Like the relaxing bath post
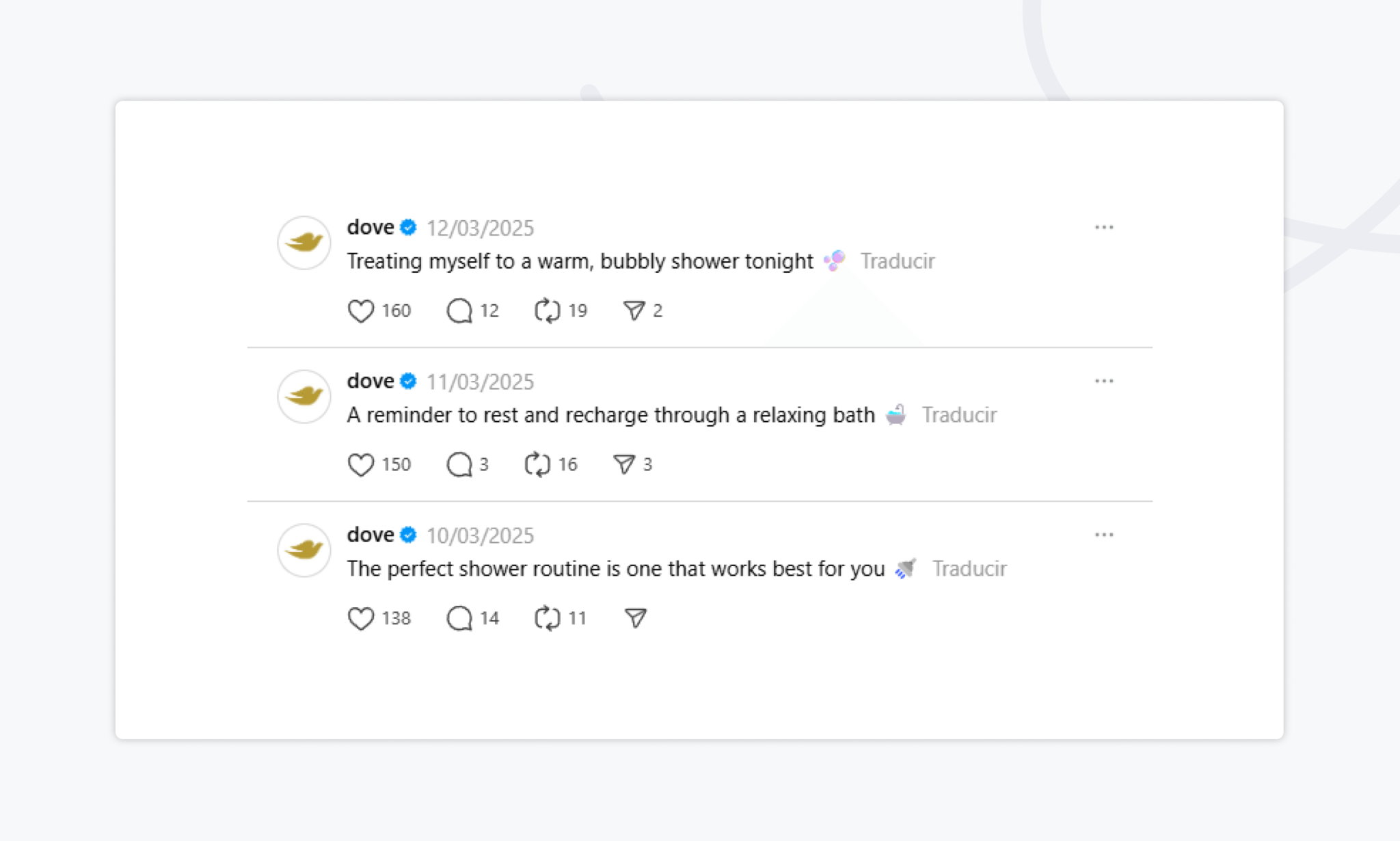 pyautogui.click(x=360, y=465)
